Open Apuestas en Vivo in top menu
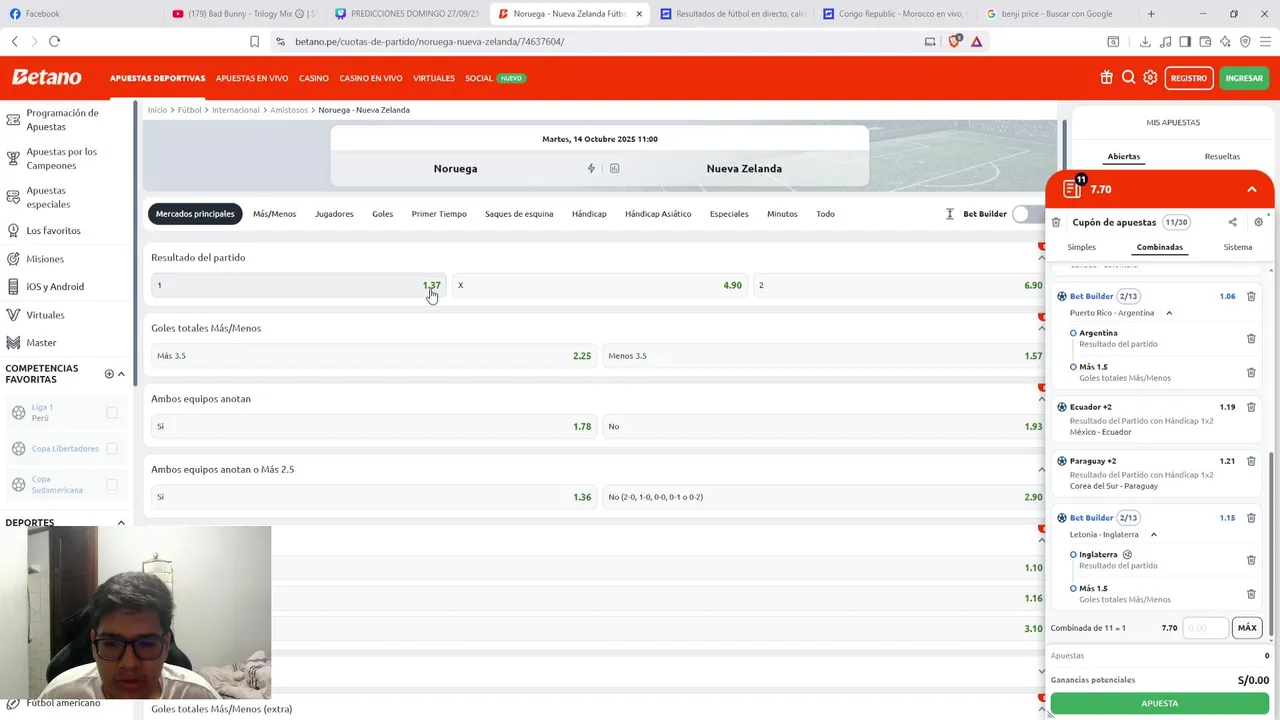 coord(252,78)
